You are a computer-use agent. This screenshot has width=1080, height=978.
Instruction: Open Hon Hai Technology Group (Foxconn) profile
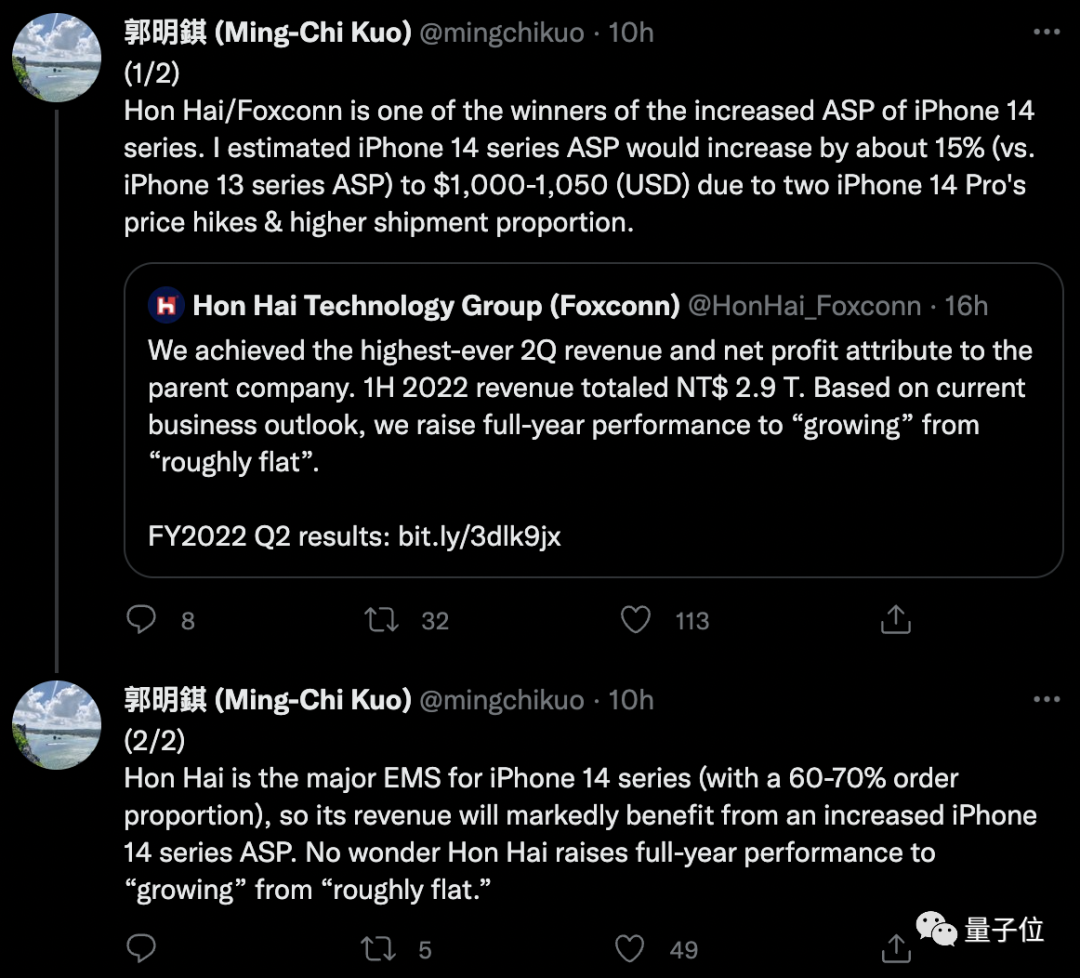436,306
